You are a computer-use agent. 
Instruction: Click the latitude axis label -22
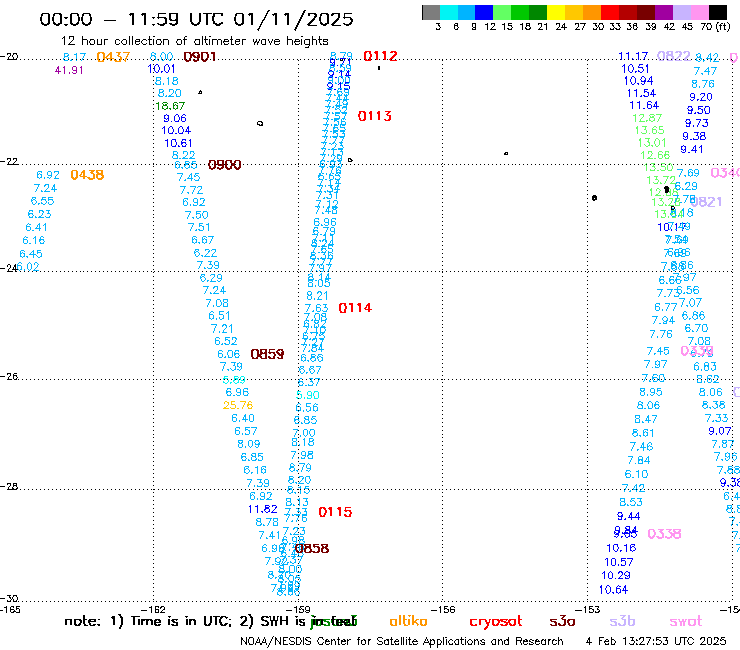(x=9, y=161)
